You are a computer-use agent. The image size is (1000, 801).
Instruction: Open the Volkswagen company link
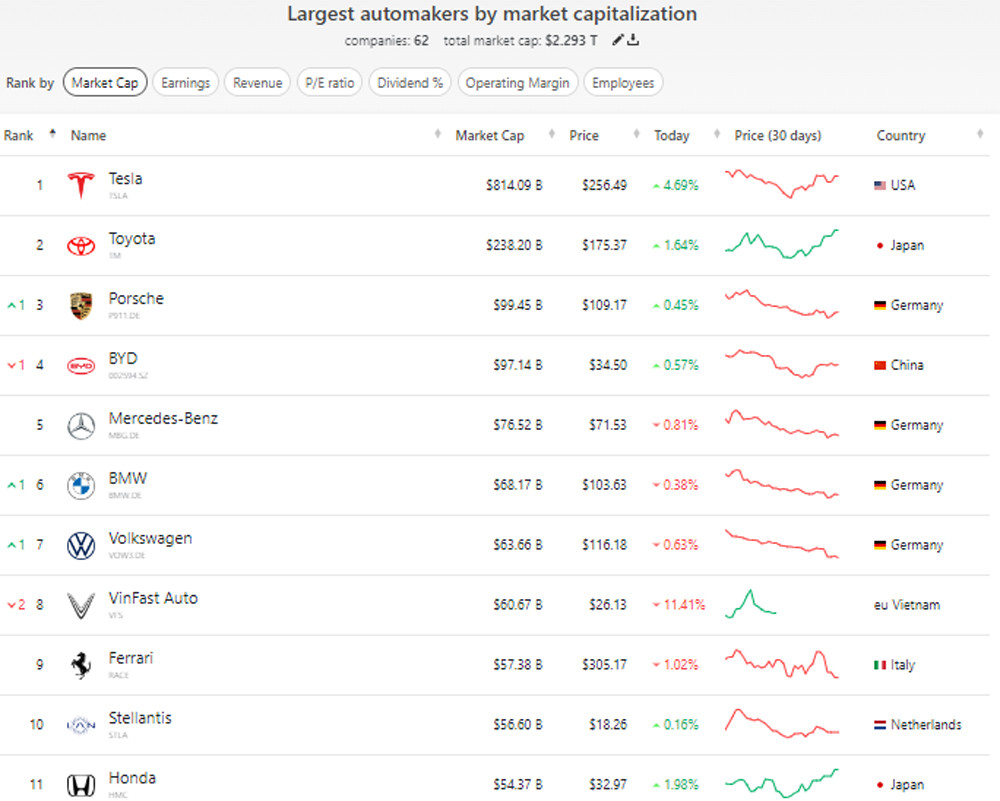150,539
